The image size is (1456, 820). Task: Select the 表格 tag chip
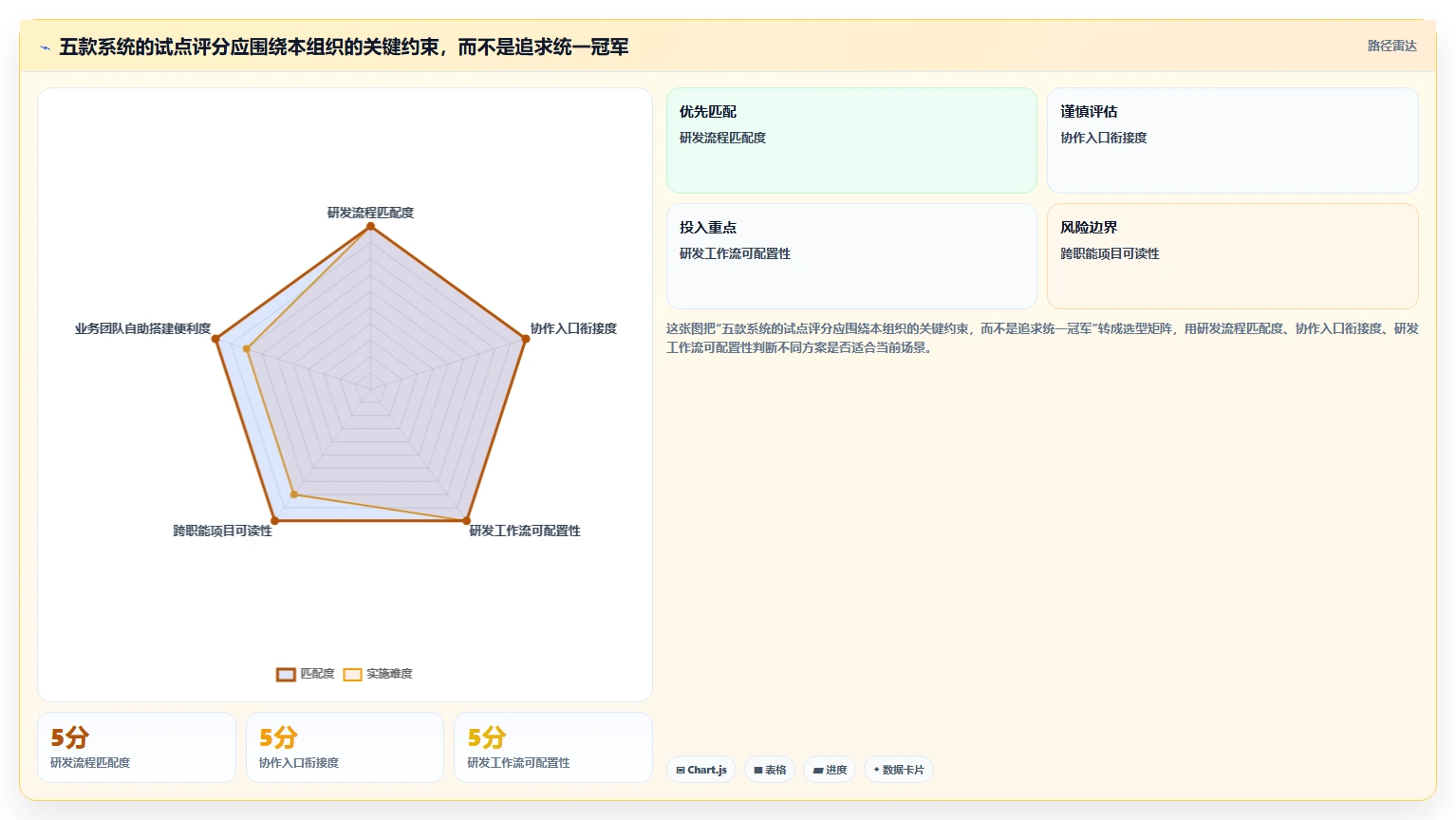point(770,770)
